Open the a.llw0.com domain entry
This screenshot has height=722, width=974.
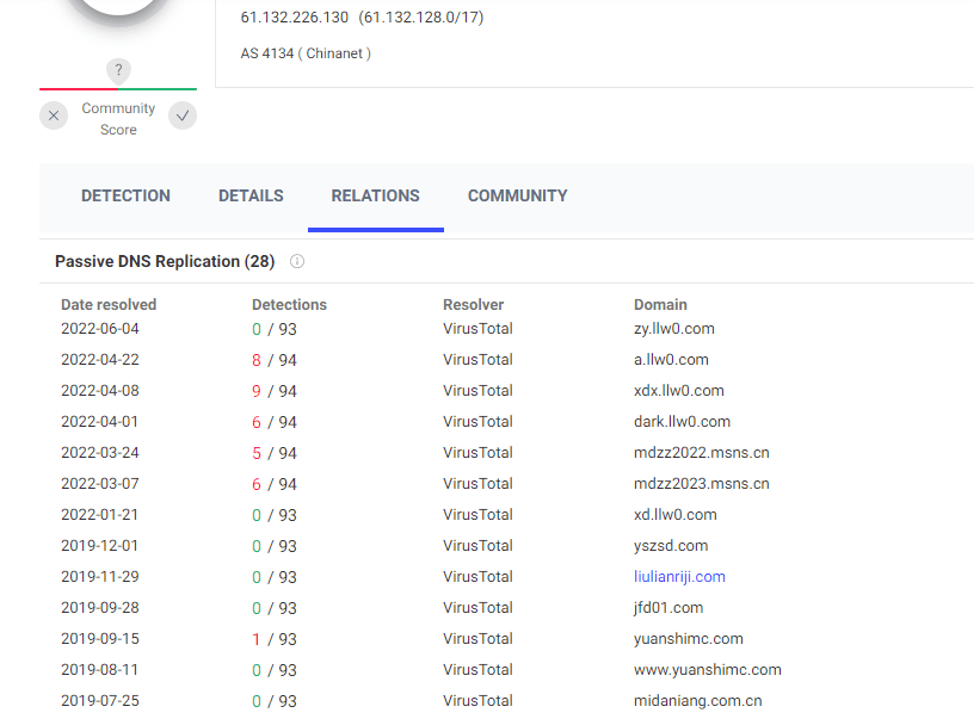click(x=671, y=360)
